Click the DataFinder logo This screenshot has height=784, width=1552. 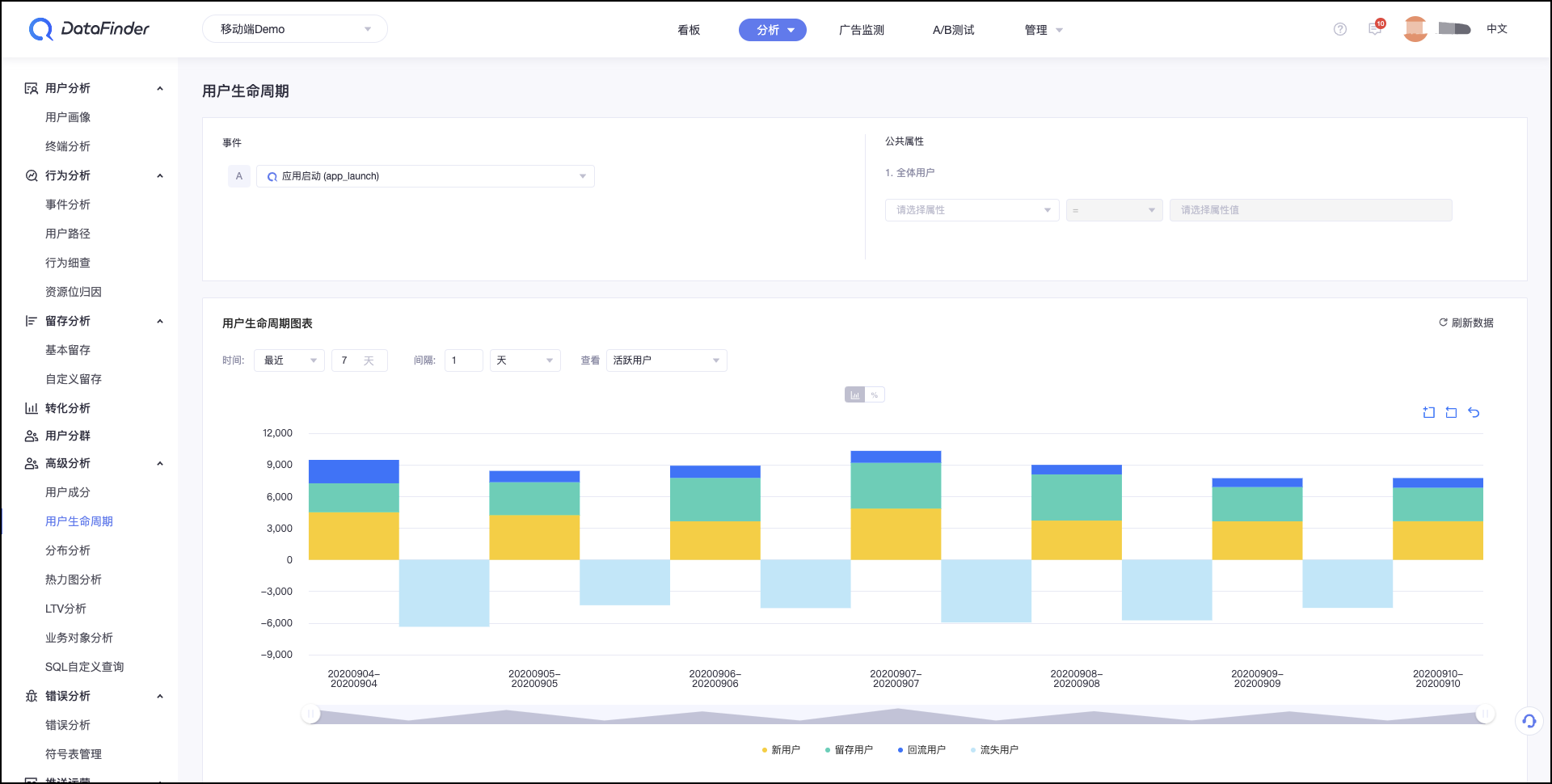coord(89,29)
